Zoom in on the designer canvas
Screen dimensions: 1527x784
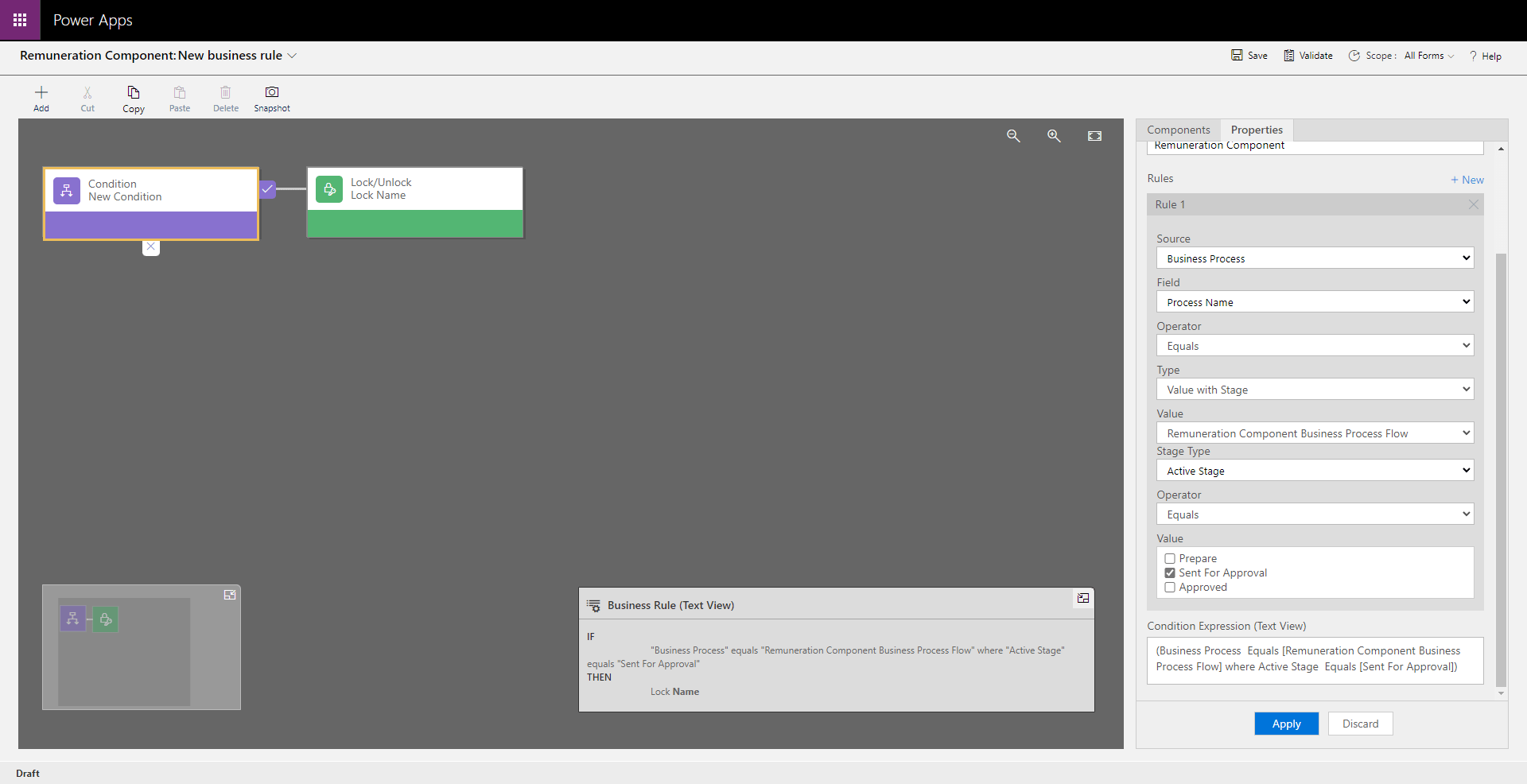click(x=1054, y=136)
